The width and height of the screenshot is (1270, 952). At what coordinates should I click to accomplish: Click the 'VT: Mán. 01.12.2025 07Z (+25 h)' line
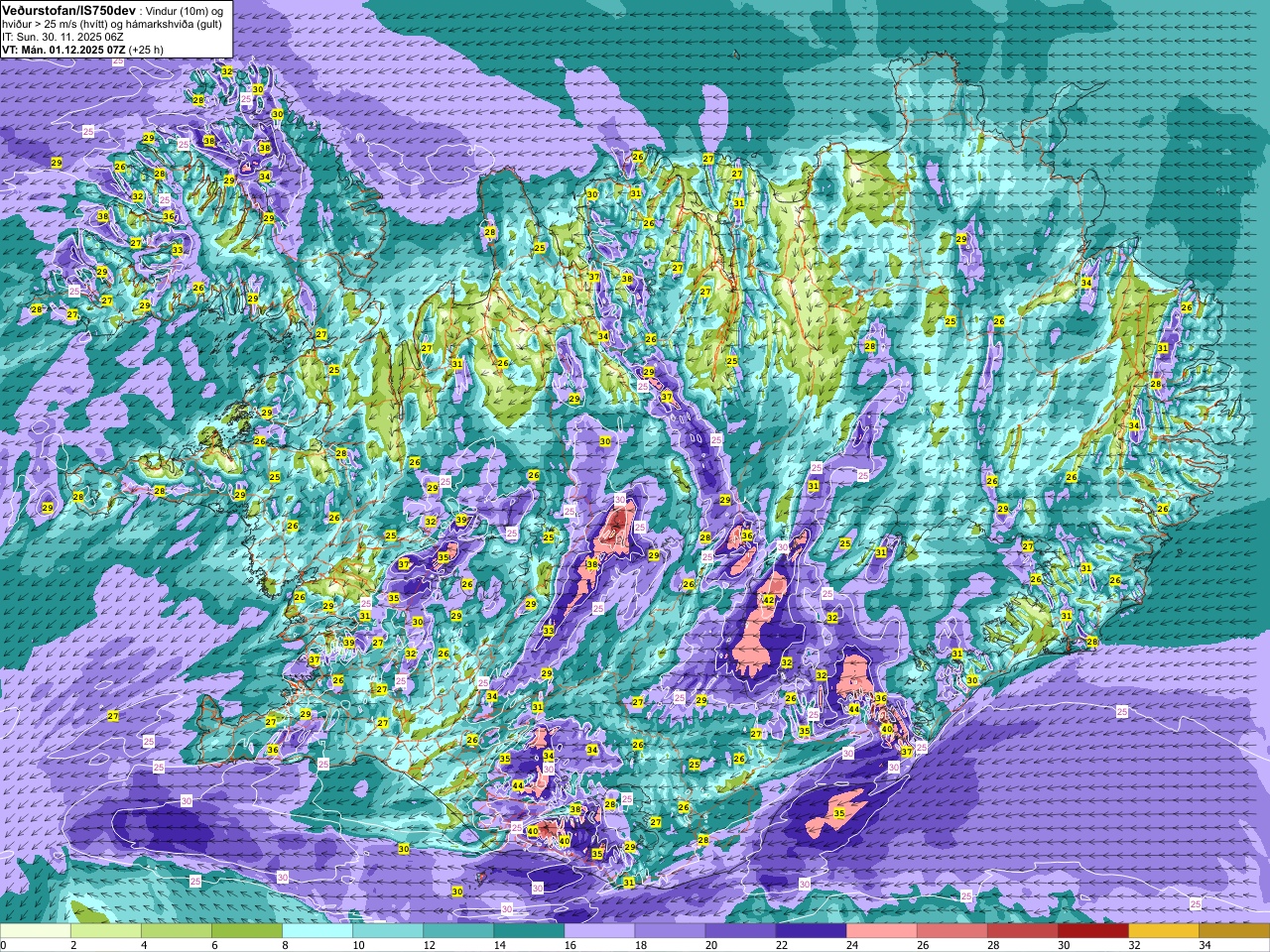point(82,49)
